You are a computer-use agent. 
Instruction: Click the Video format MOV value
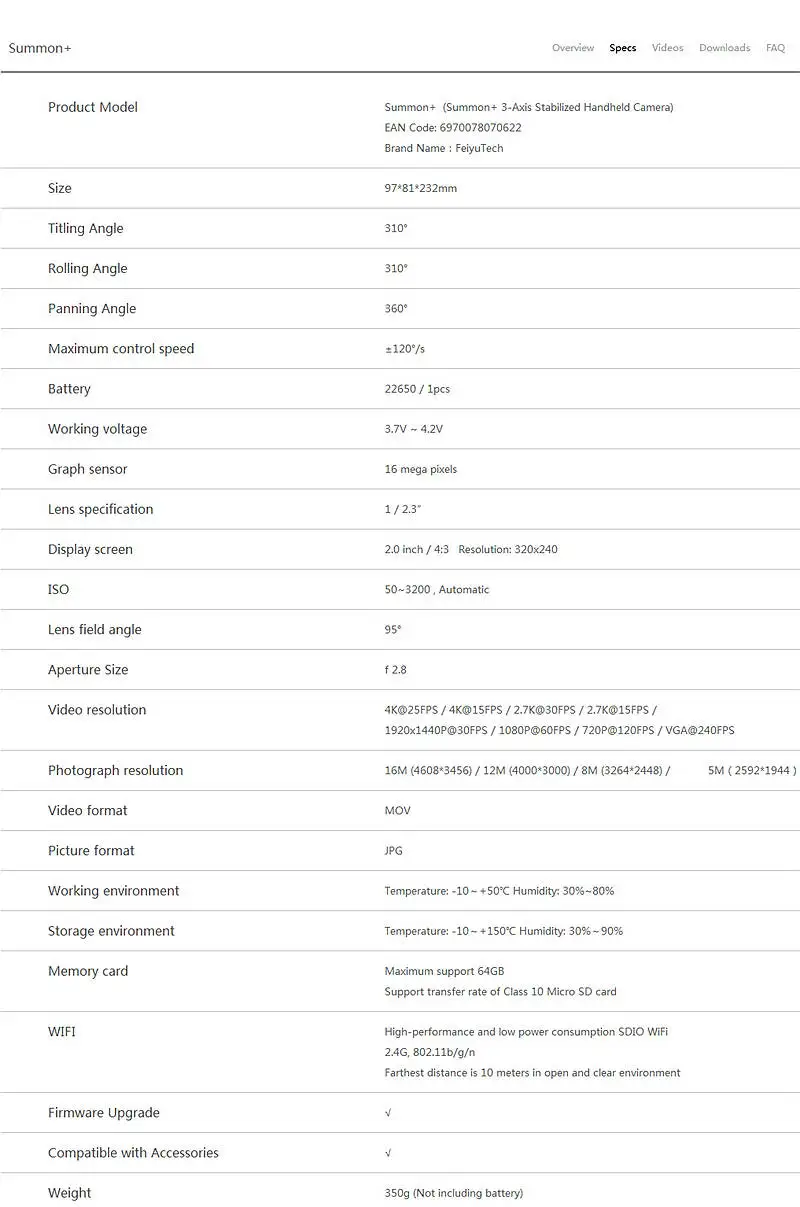click(398, 811)
